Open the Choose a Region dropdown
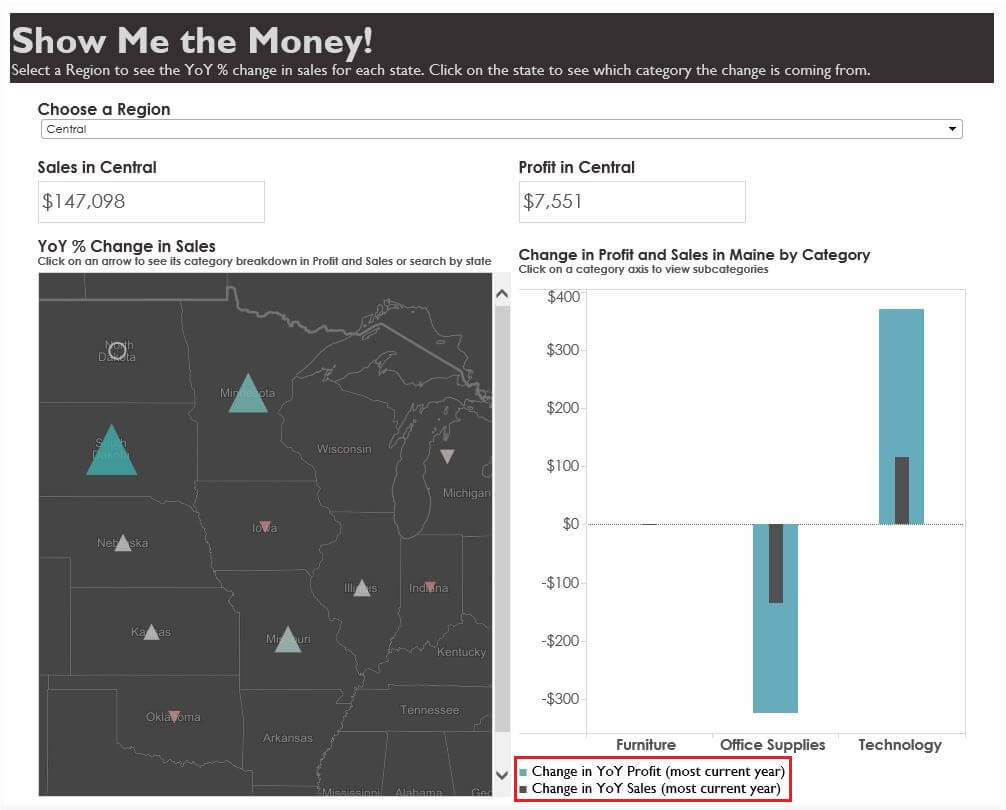The height and width of the screenshot is (810, 1006). click(501, 129)
